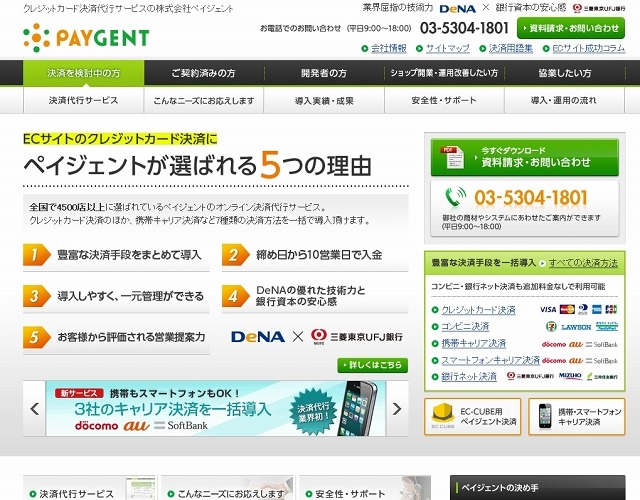Open the クレジットカード決済 link
The height and width of the screenshot is (500, 640).
(x=478, y=310)
